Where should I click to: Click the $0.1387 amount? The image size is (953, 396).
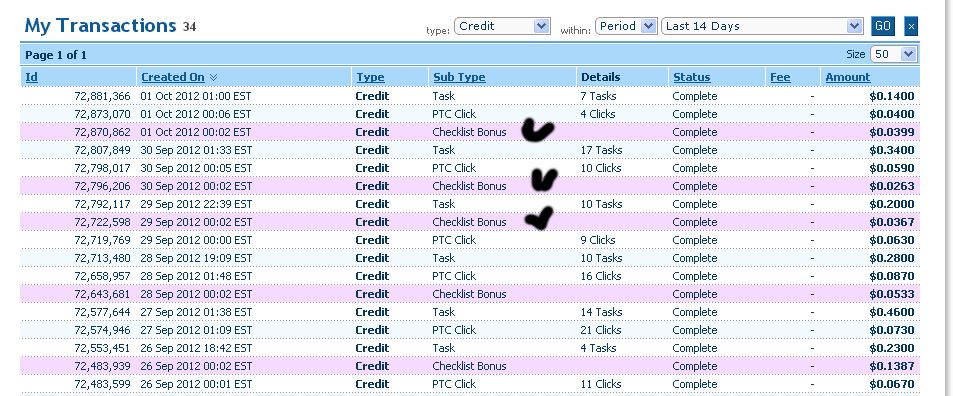click(x=892, y=366)
